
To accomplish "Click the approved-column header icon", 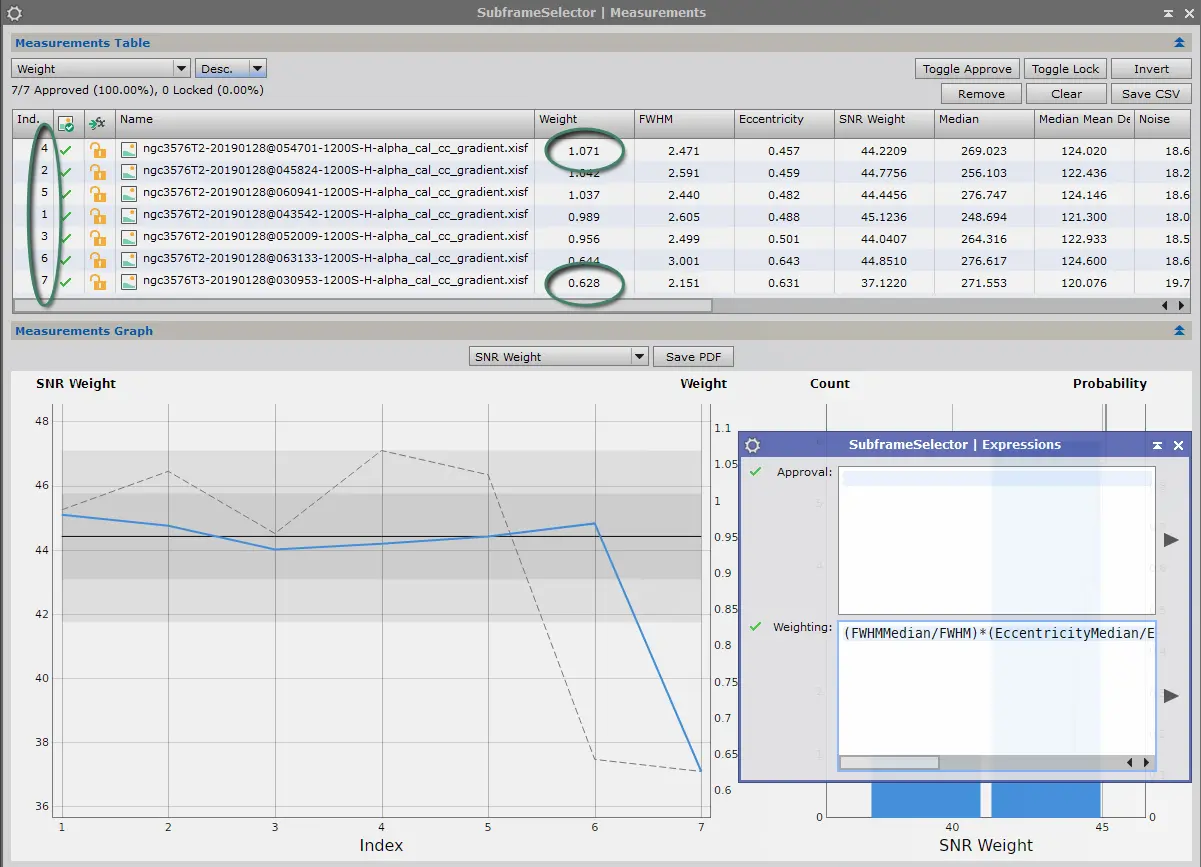I will (66, 123).
